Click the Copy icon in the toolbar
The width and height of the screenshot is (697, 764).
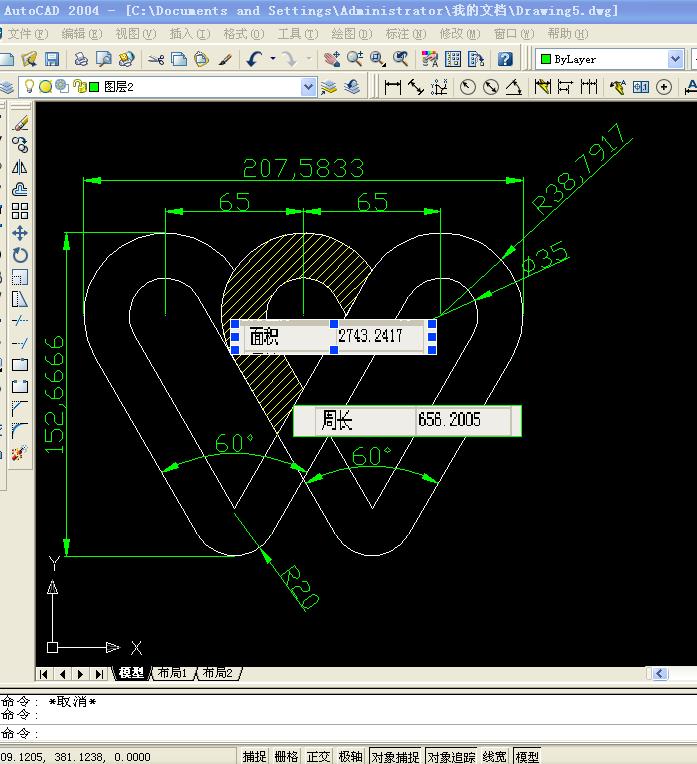coord(179,59)
